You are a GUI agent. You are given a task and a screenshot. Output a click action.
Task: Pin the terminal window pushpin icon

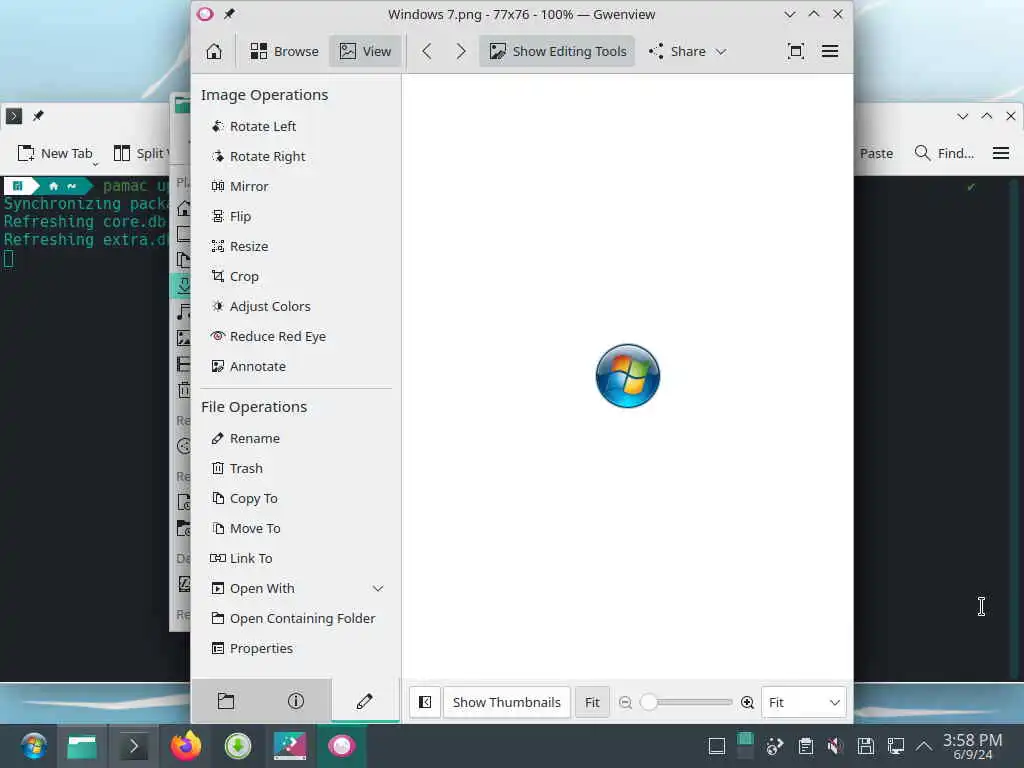38,116
